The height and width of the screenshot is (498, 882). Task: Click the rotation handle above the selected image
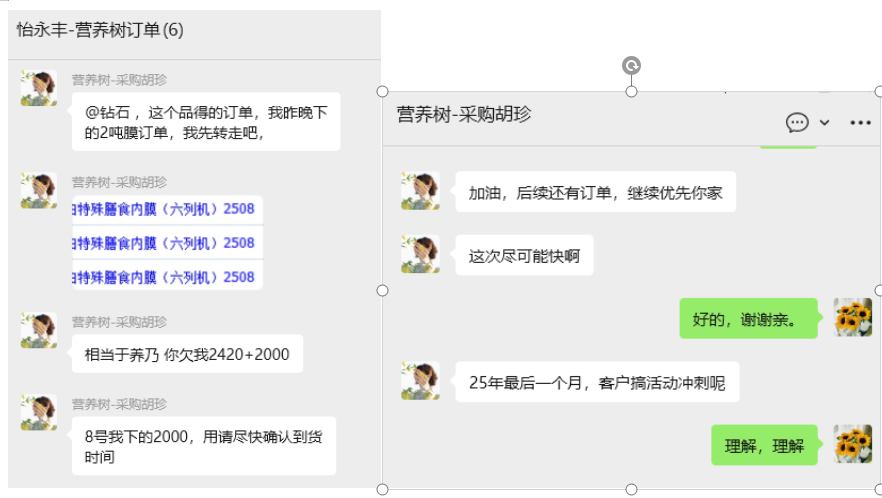point(631,66)
